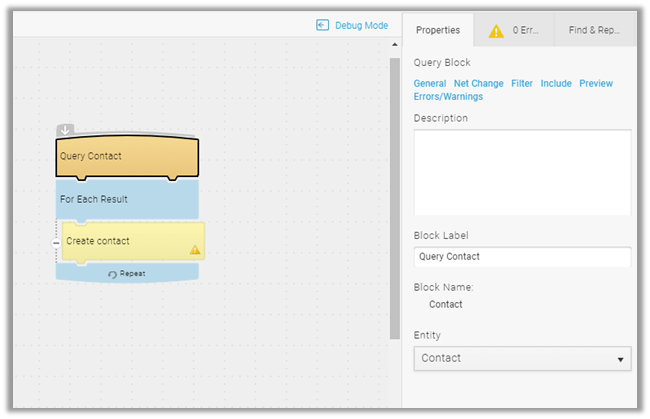
Task: Click inside the Description text area
Action: click(521, 172)
